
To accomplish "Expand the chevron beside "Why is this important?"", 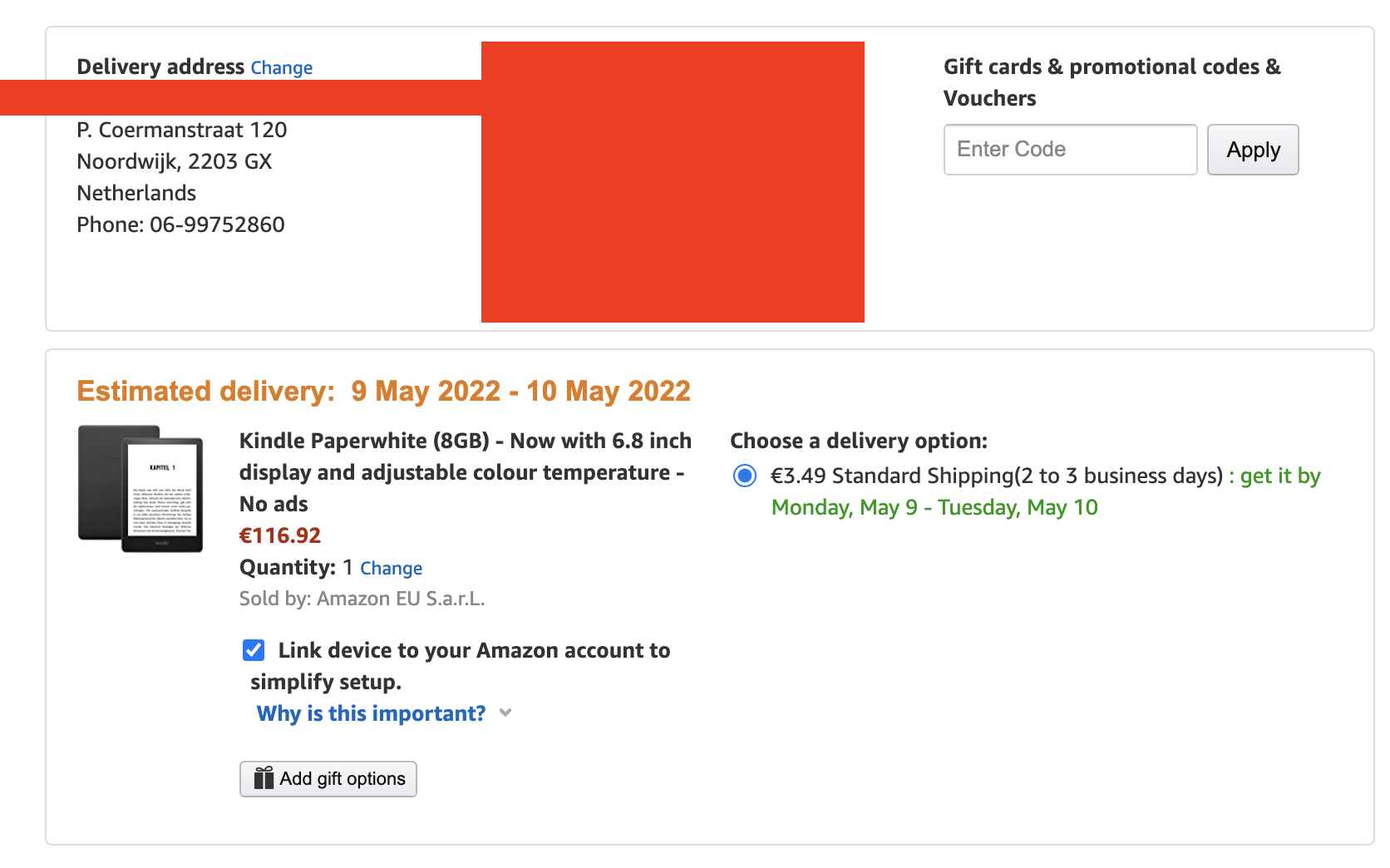I will tap(505, 713).
